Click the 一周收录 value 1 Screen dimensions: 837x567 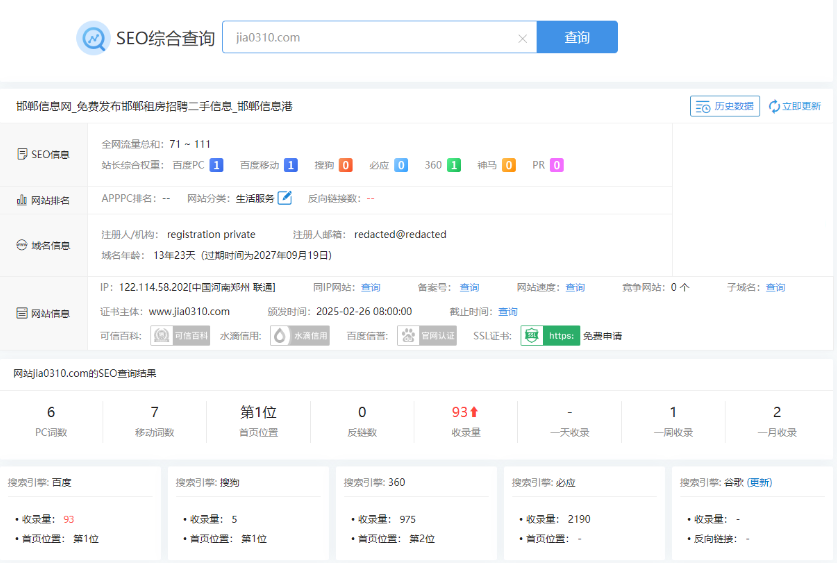tap(673, 412)
